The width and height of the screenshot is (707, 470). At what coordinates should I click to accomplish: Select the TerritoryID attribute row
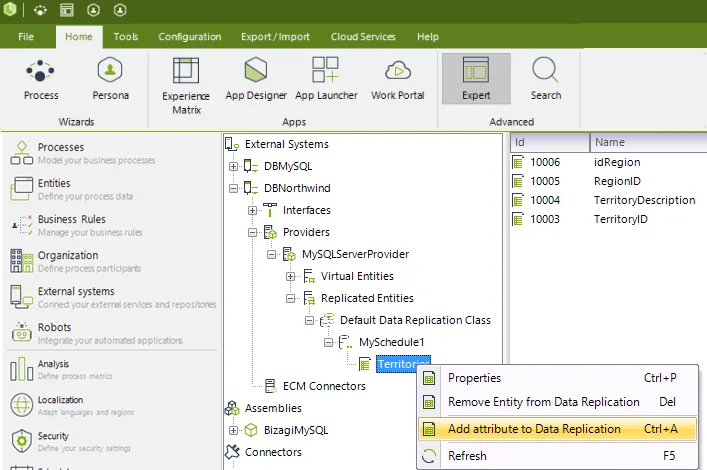click(x=609, y=219)
